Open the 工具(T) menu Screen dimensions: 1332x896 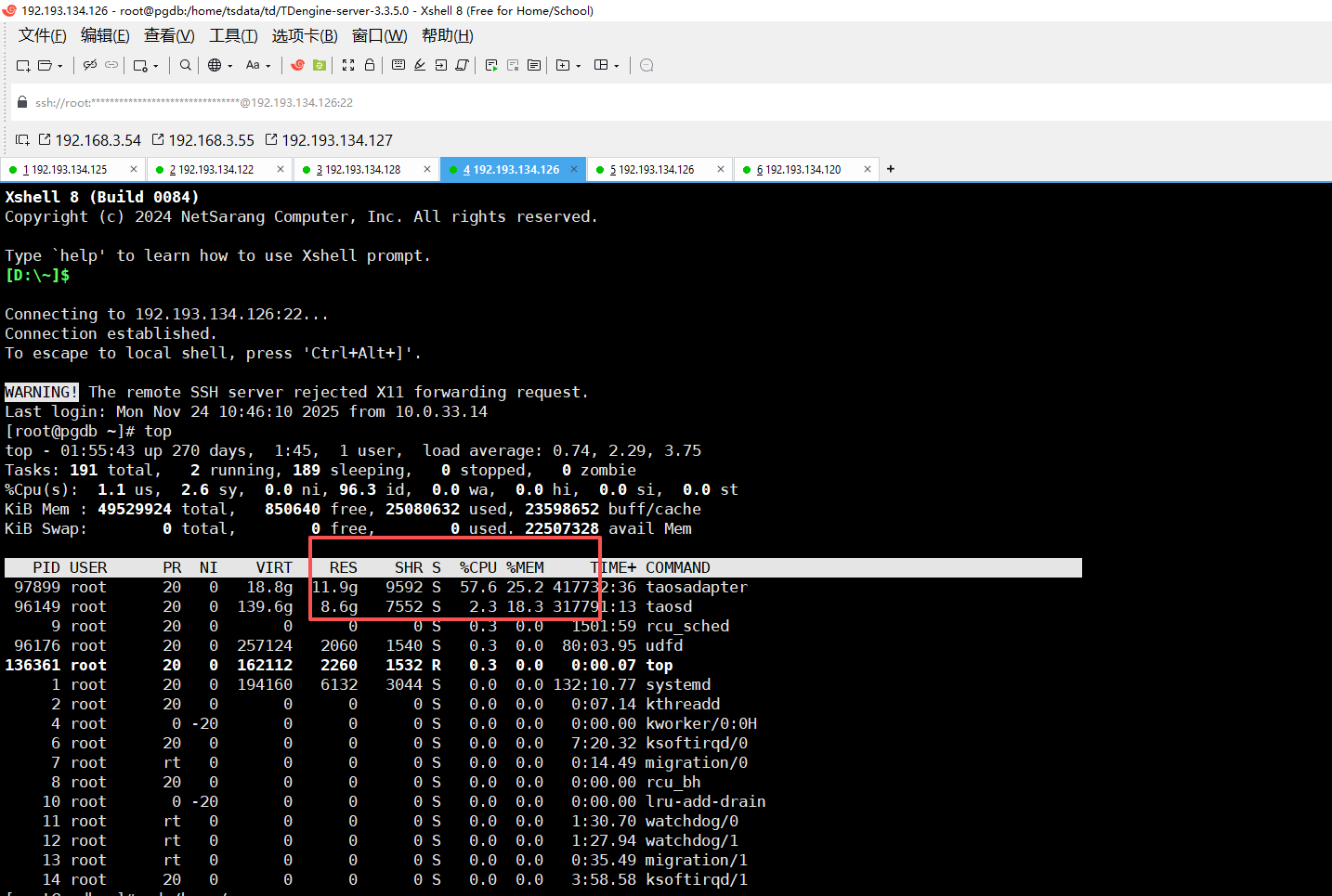coord(233,35)
